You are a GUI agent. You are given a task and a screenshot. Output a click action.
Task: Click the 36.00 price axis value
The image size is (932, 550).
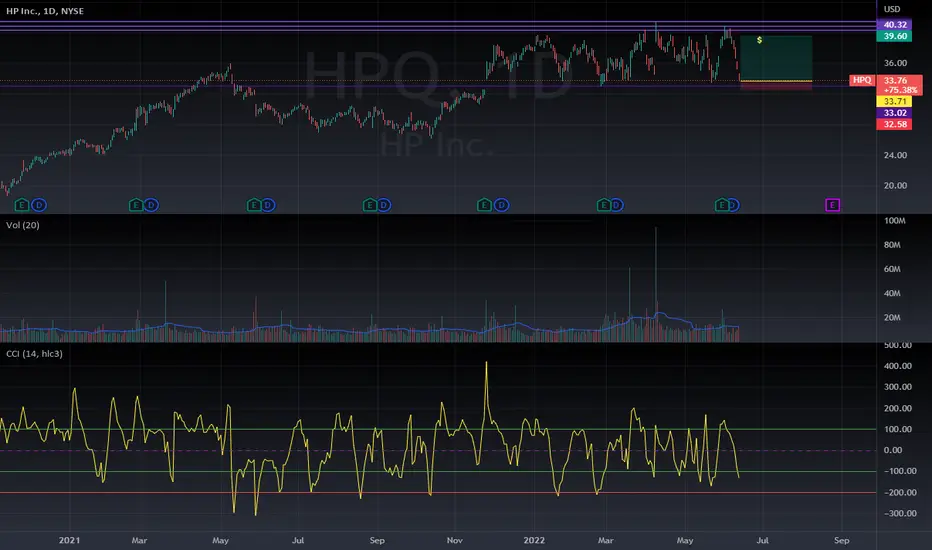coord(895,63)
